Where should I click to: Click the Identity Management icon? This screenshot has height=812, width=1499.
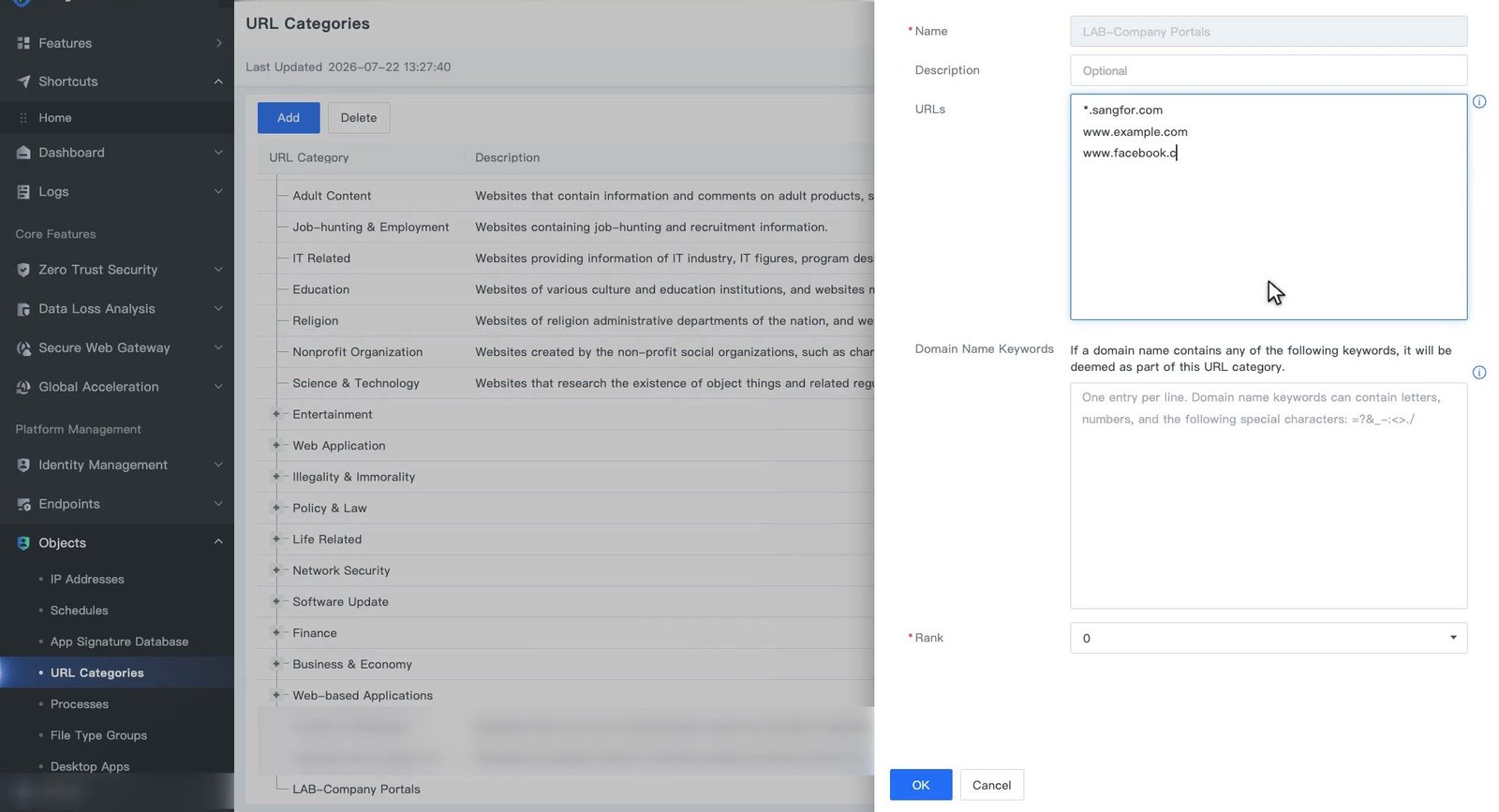point(23,465)
